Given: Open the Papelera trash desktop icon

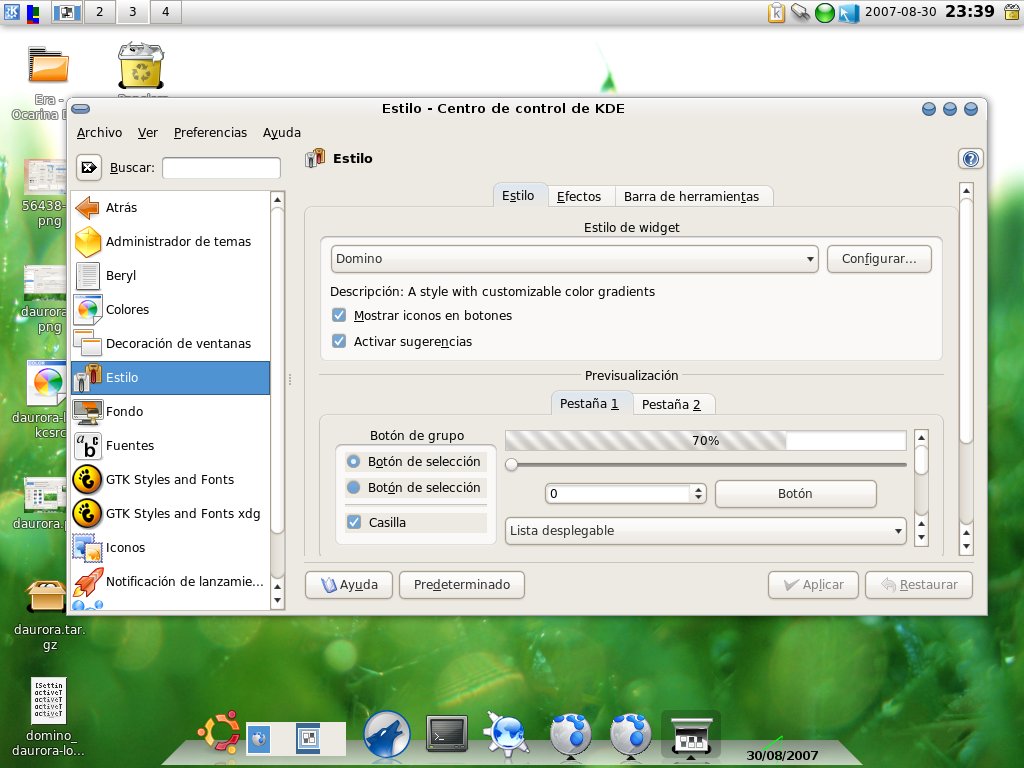Looking at the screenshot, I should 141,65.
